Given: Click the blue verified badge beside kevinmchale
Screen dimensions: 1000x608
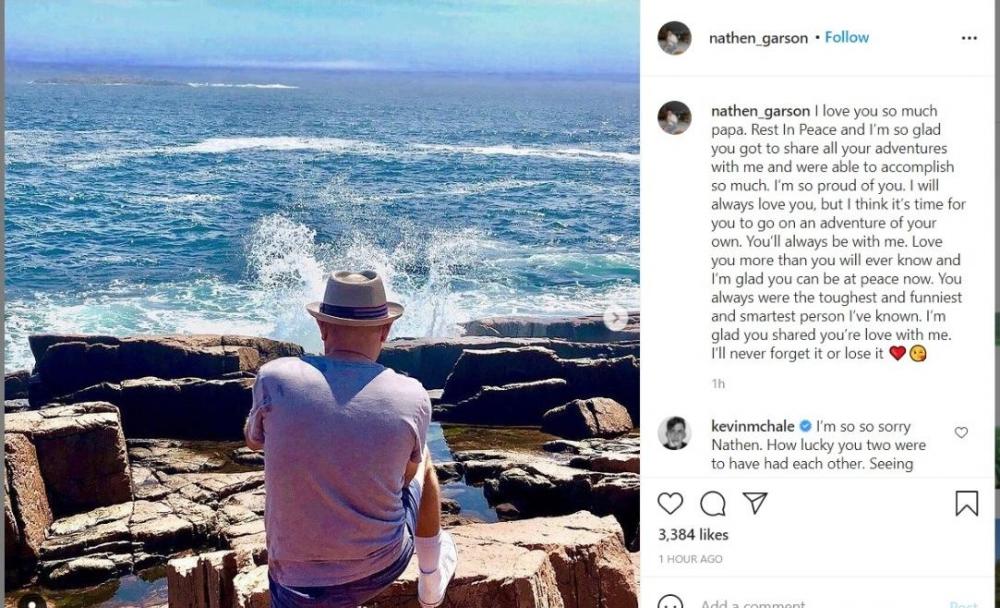Looking at the screenshot, I should 805,426.
